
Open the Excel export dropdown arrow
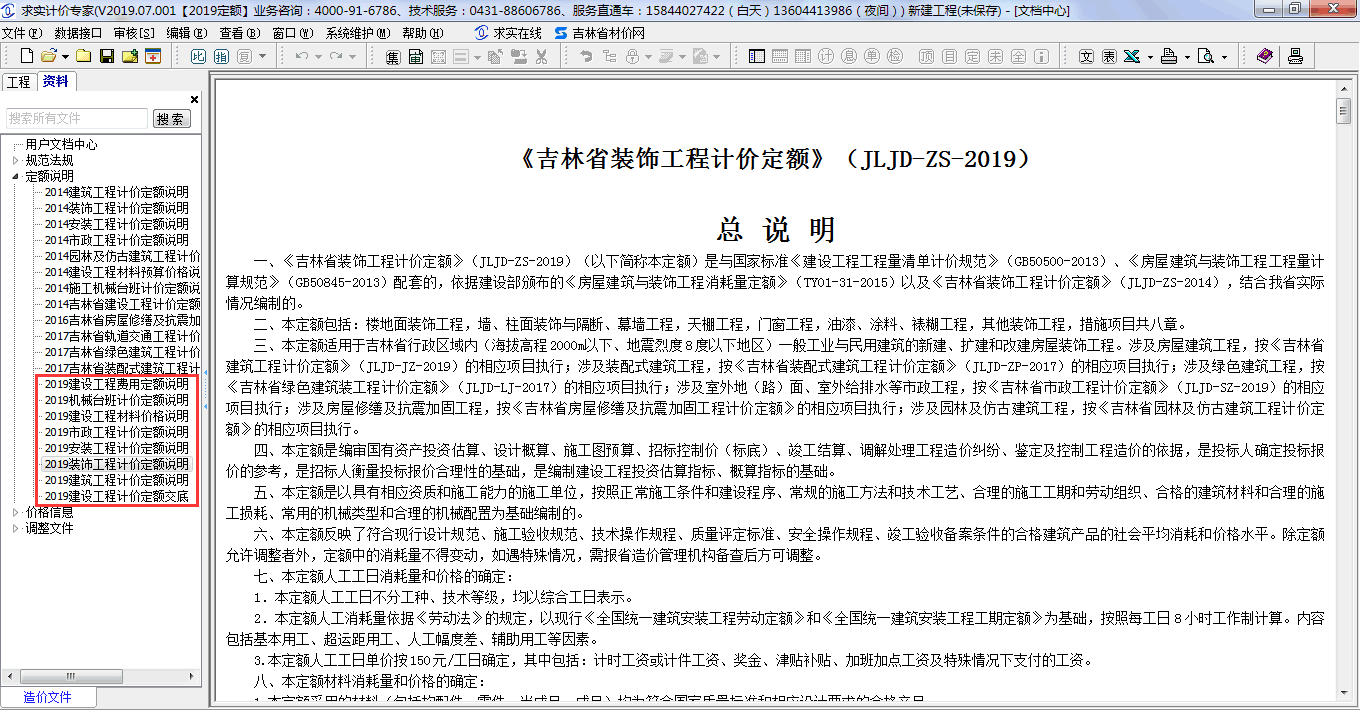(x=1150, y=56)
